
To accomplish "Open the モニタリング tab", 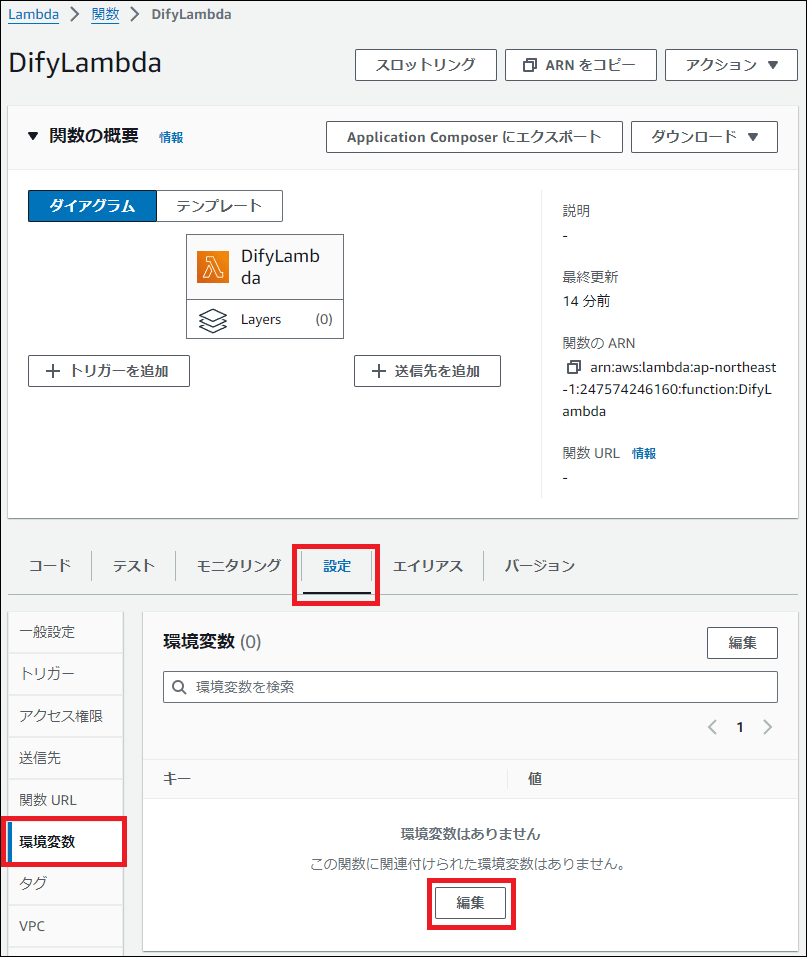I will 238,565.
